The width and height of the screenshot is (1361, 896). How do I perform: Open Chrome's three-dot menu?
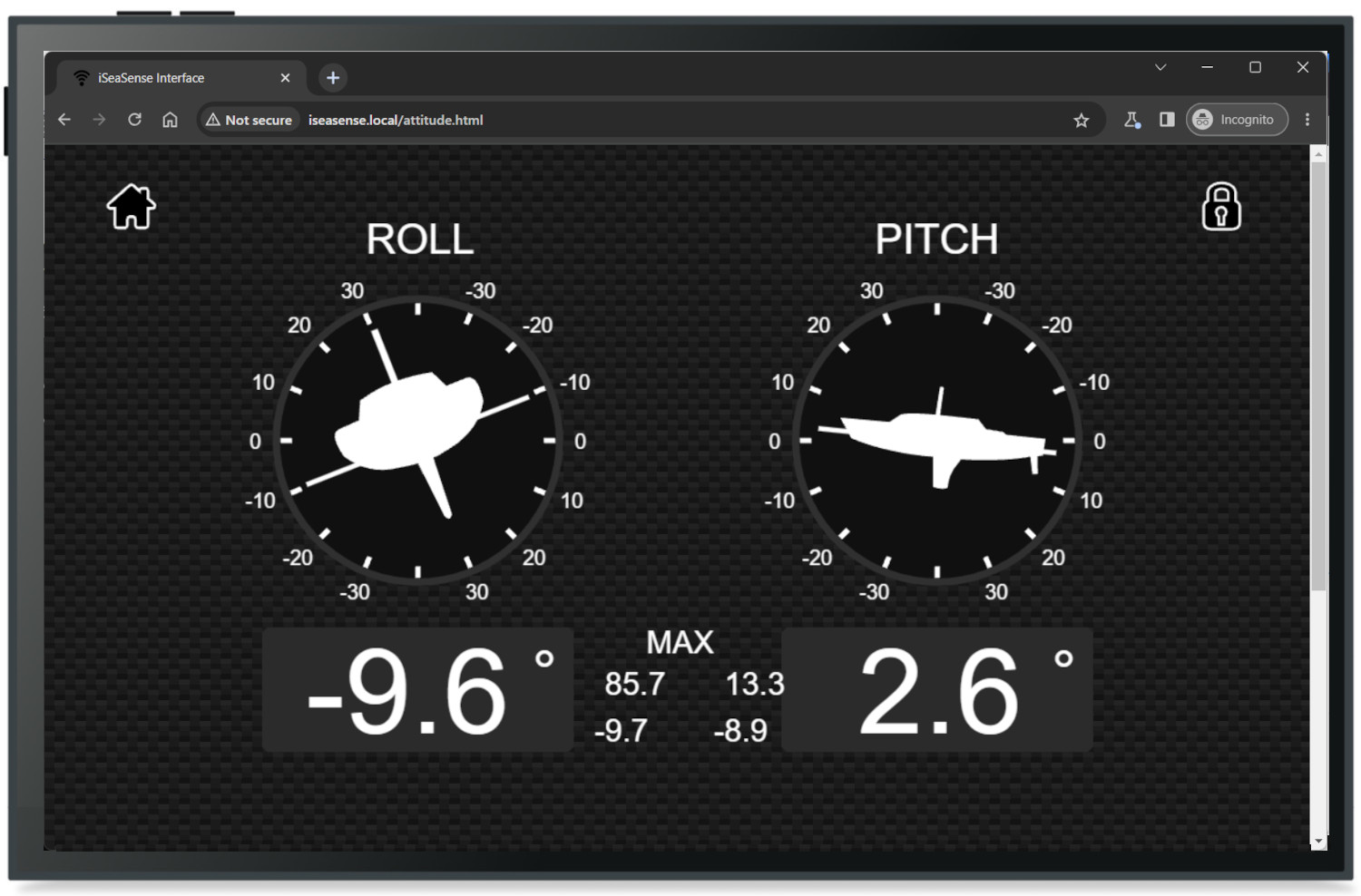click(1307, 120)
